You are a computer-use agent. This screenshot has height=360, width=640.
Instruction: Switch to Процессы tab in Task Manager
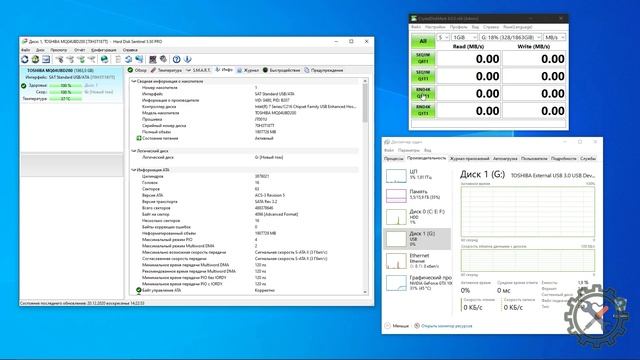[x=394, y=158]
